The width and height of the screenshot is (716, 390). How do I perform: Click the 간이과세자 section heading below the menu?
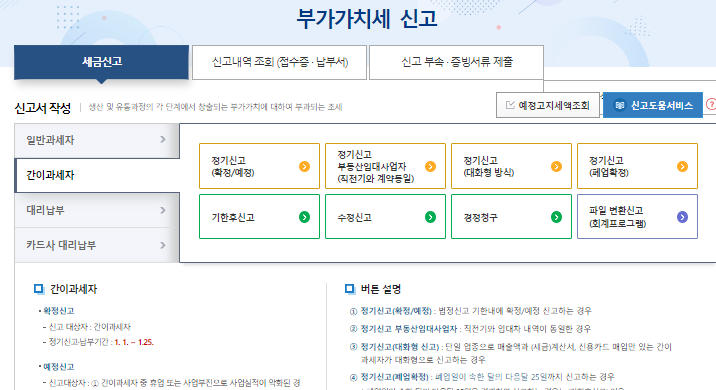pos(74,289)
